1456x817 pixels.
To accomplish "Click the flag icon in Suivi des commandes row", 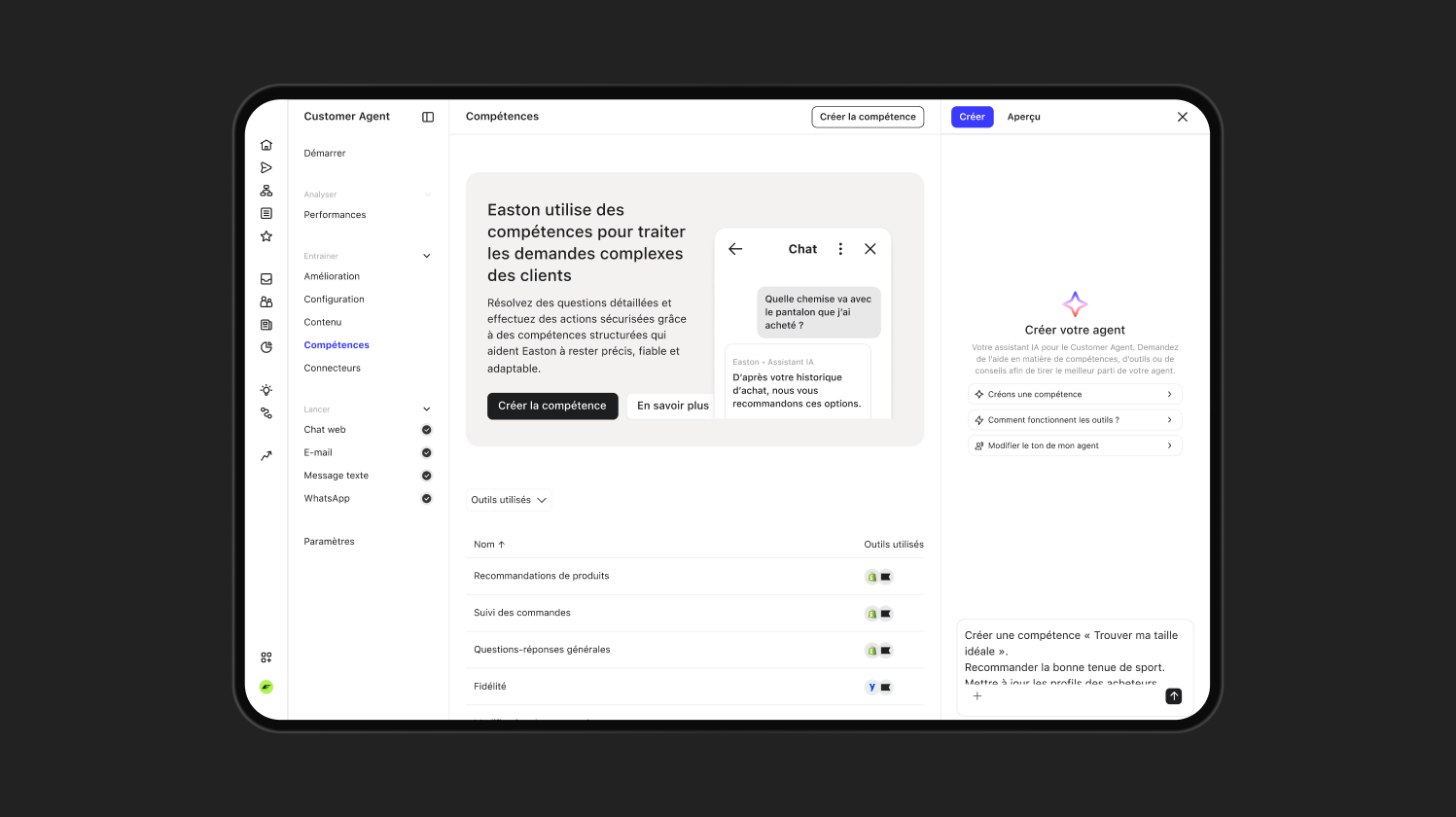I will click(886, 614).
